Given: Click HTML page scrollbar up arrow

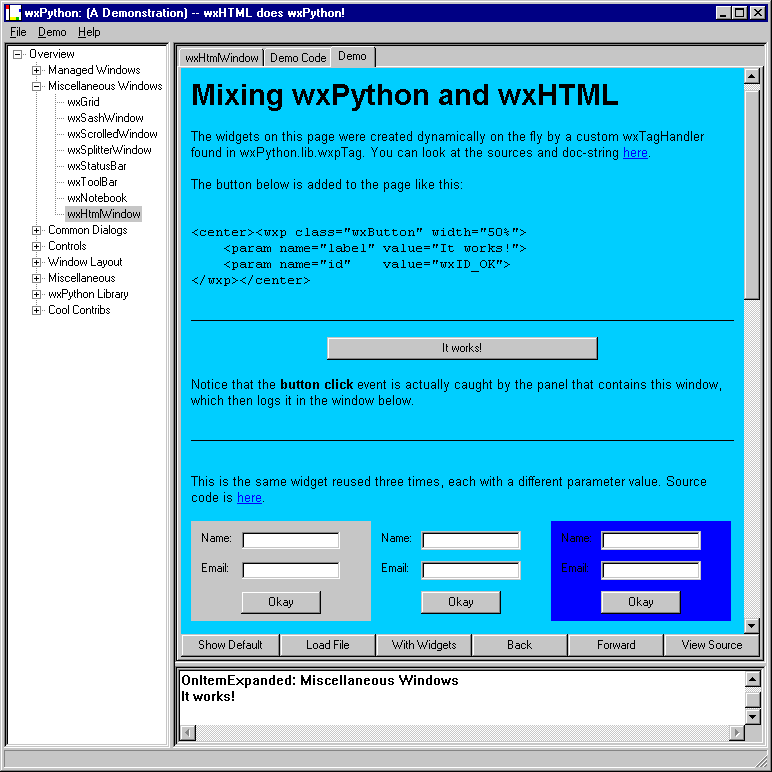Looking at the screenshot, I should tap(752, 77).
